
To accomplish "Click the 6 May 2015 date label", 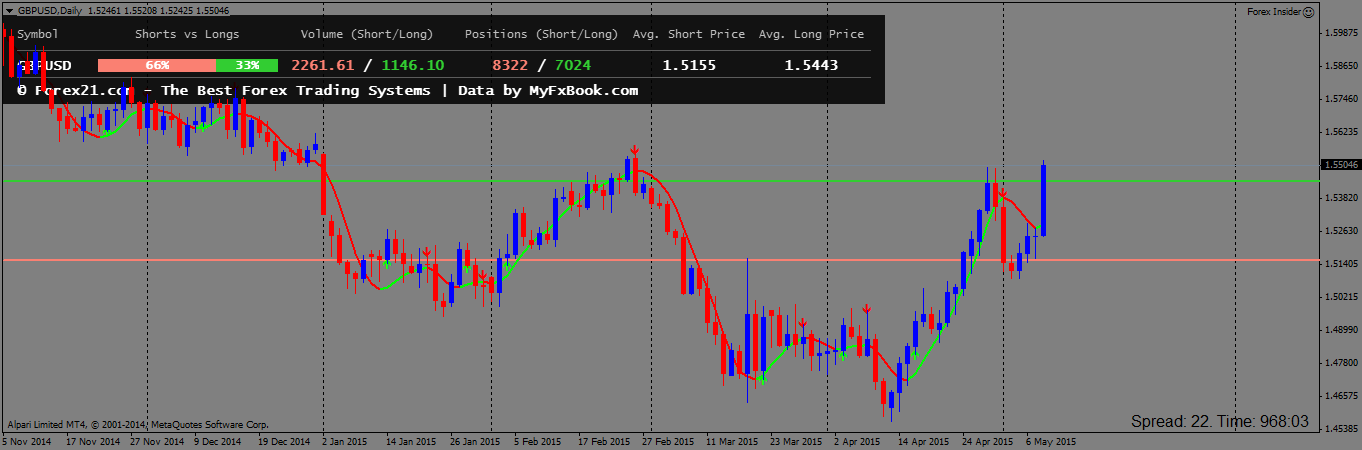I will click(1050, 440).
